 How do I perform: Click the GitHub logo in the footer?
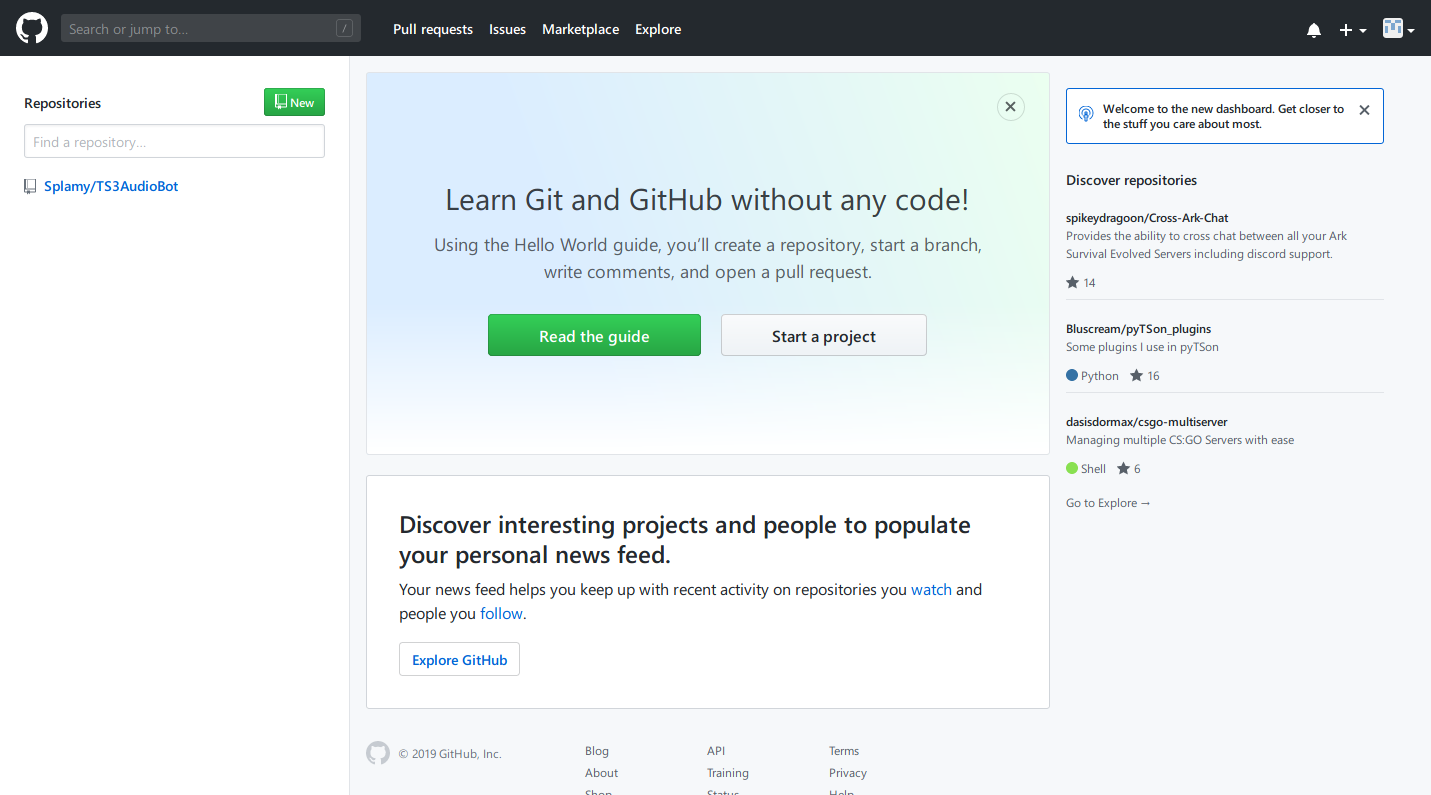[x=378, y=753]
